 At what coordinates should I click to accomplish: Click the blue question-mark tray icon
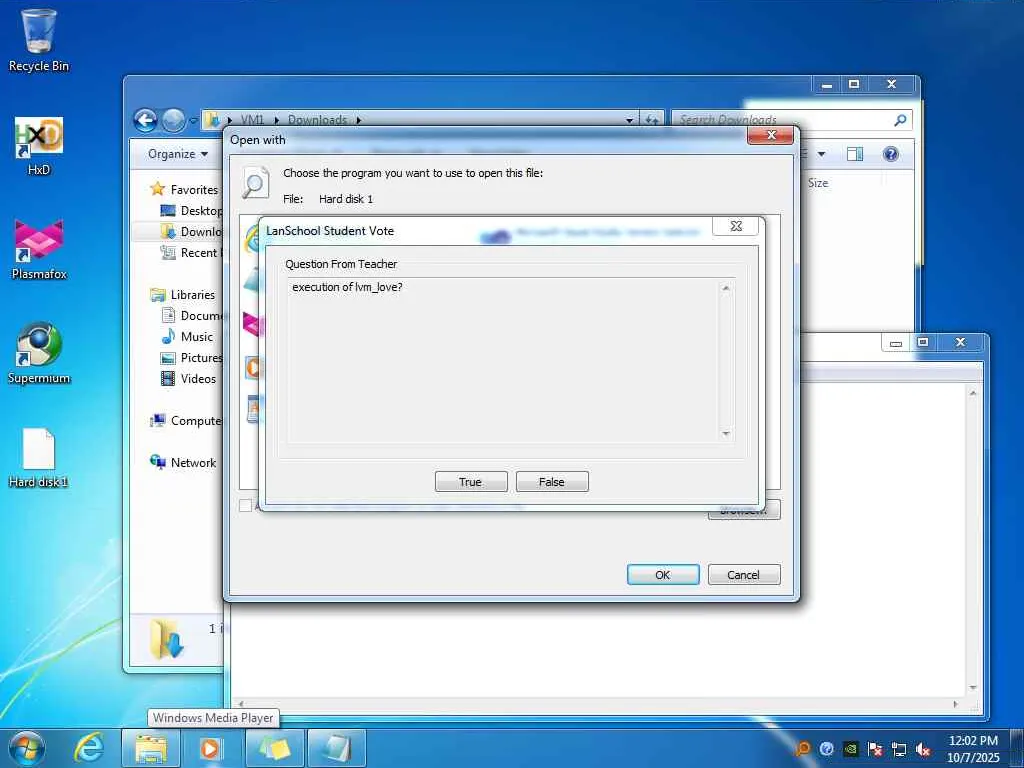click(827, 749)
